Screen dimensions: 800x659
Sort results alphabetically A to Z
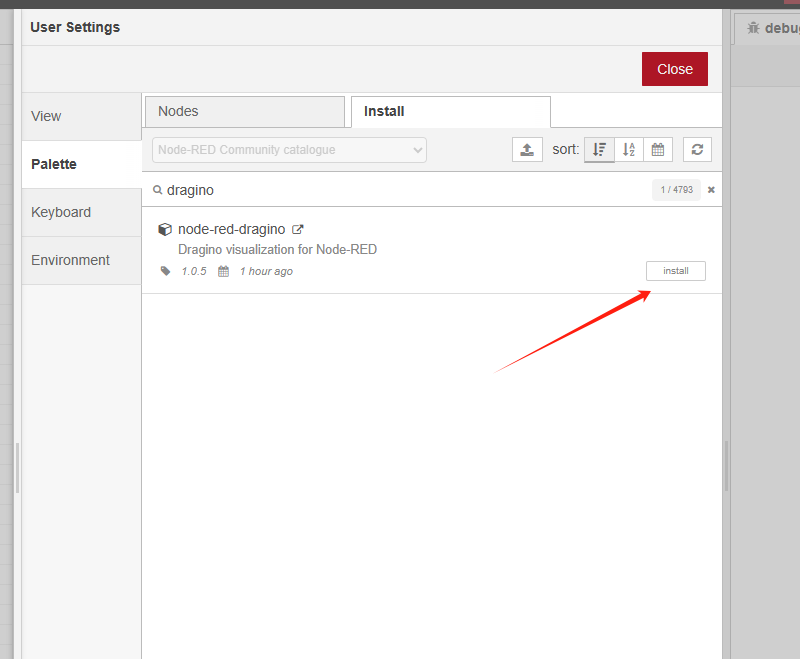(629, 149)
